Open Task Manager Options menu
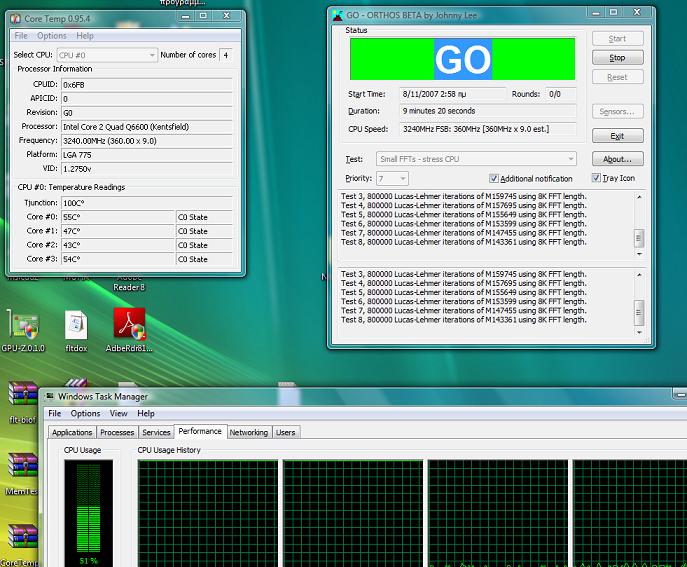The image size is (687, 567). click(x=85, y=414)
